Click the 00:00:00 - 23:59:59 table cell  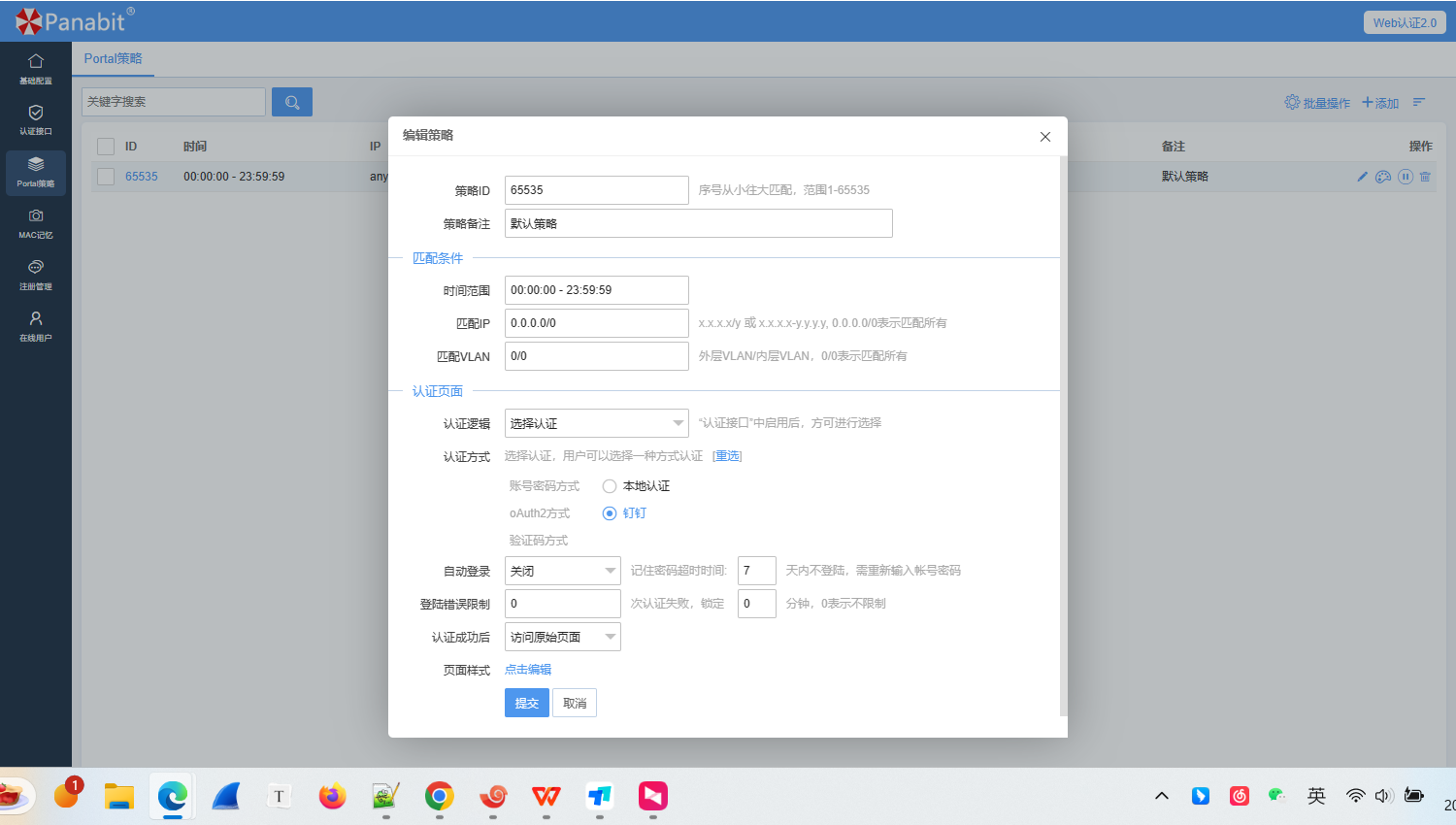tap(234, 177)
